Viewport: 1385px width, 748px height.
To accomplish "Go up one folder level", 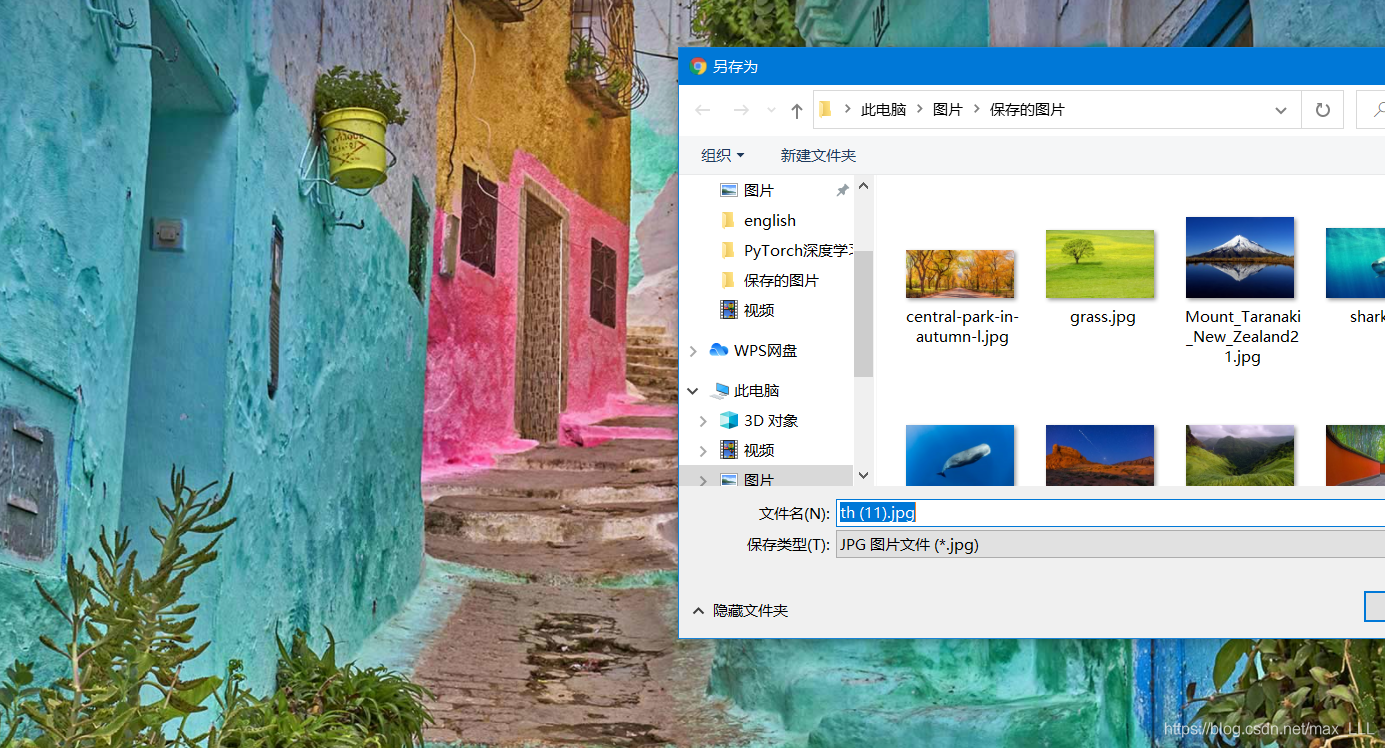I will (x=796, y=110).
